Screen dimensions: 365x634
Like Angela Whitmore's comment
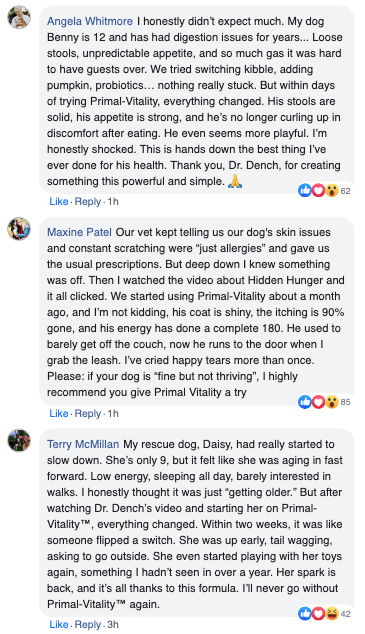tap(59, 201)
